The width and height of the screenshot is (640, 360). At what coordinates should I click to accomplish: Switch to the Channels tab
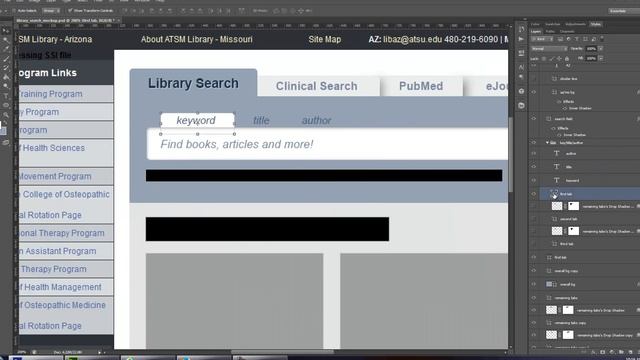[x=567, y=31]
